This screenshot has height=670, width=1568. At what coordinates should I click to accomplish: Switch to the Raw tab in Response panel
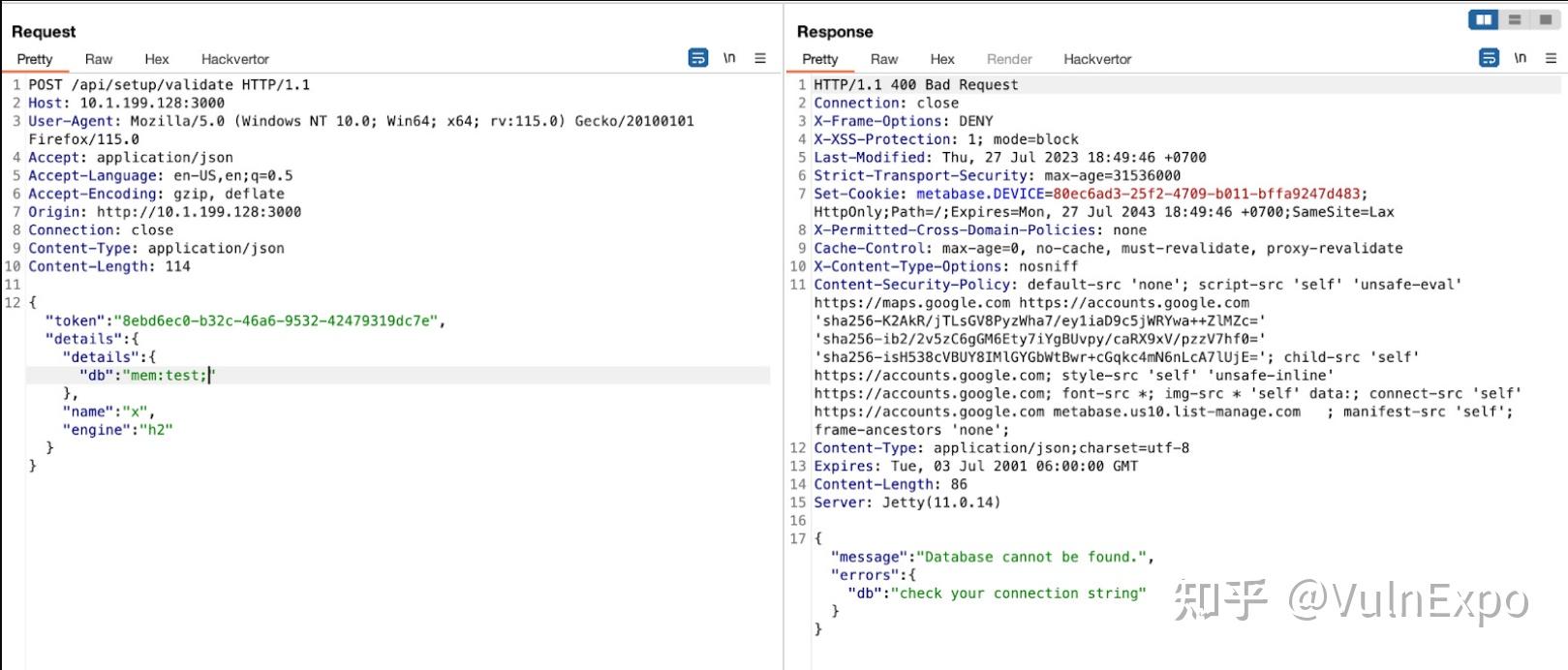coord(883,59)
